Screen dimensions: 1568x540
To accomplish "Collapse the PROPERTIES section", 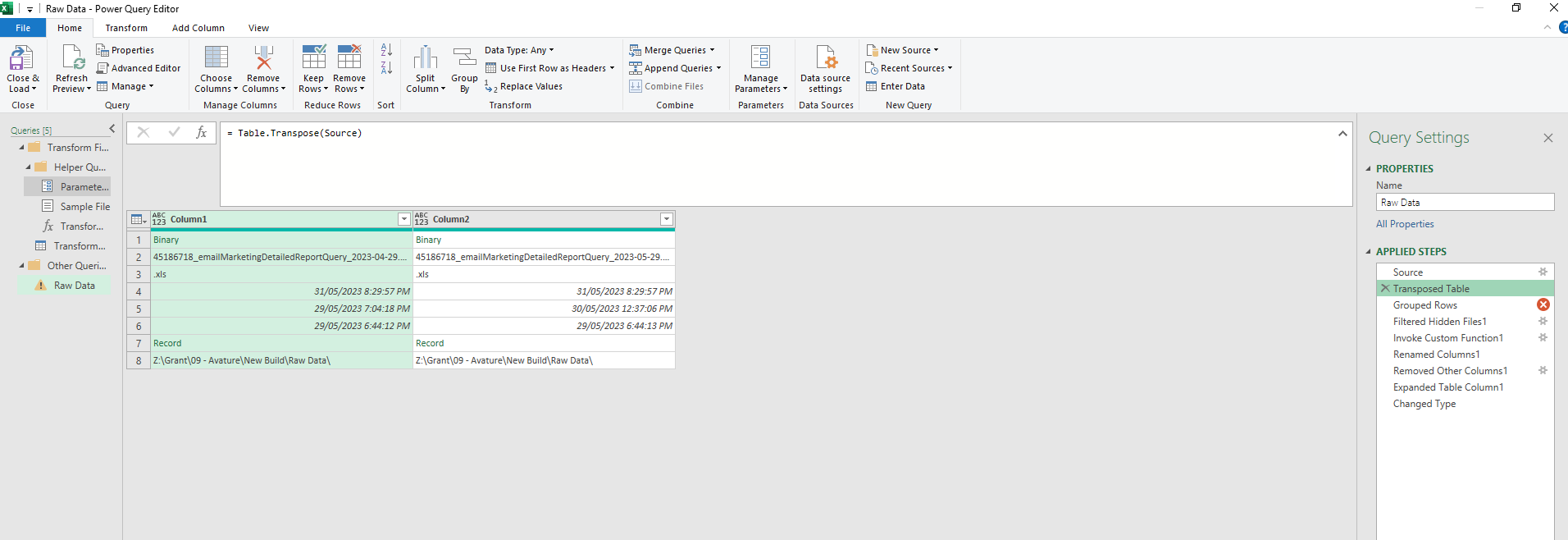I will pos(1369,169).
